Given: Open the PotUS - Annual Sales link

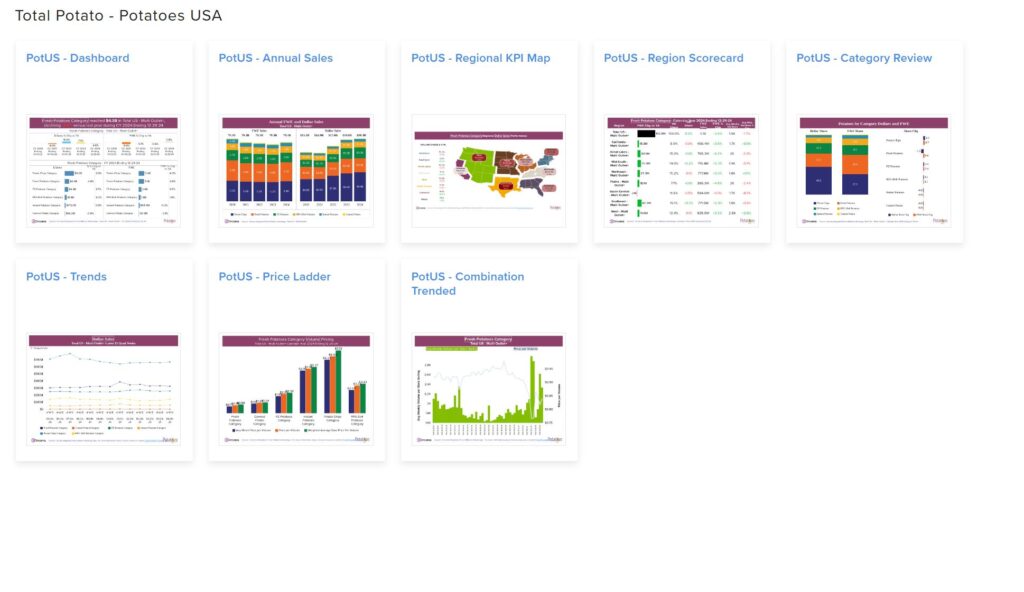Looking at the screenshot, I should 276,58.
